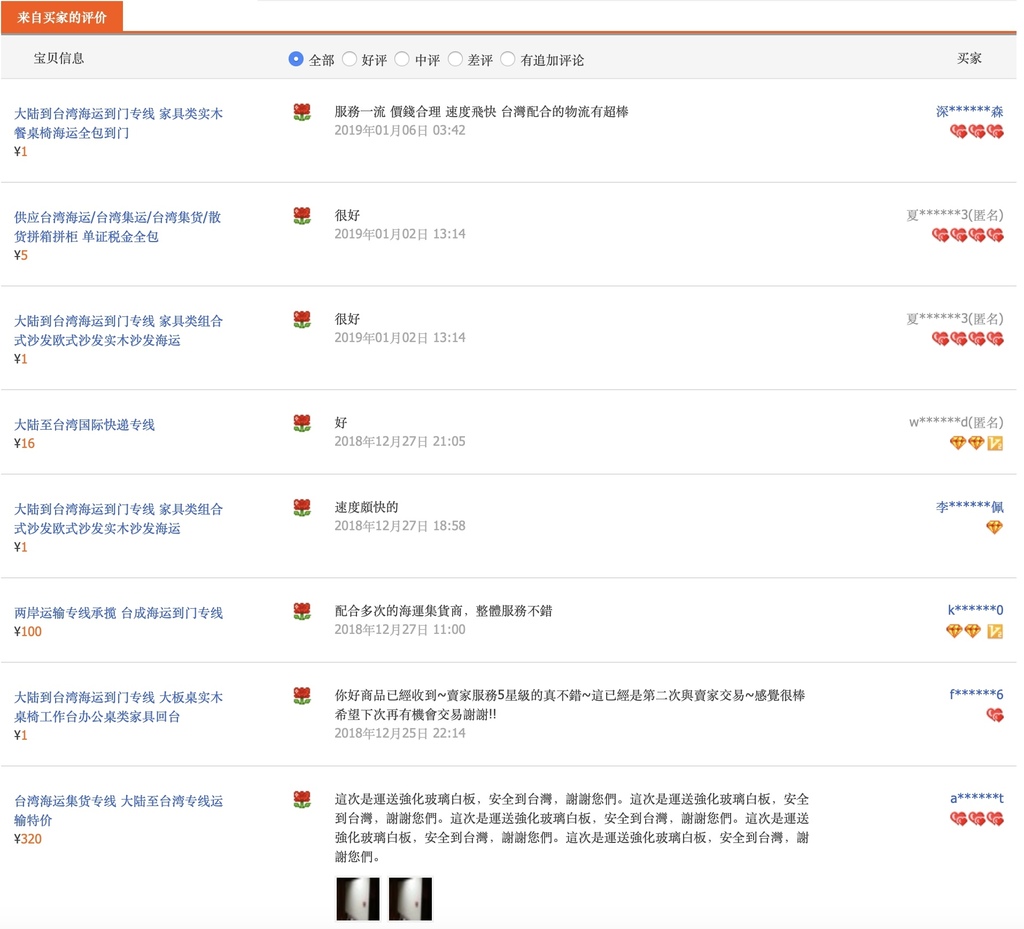
Task: Open 大陆至台湾国际快递专线 product link
Action: (x=85, y=425)
